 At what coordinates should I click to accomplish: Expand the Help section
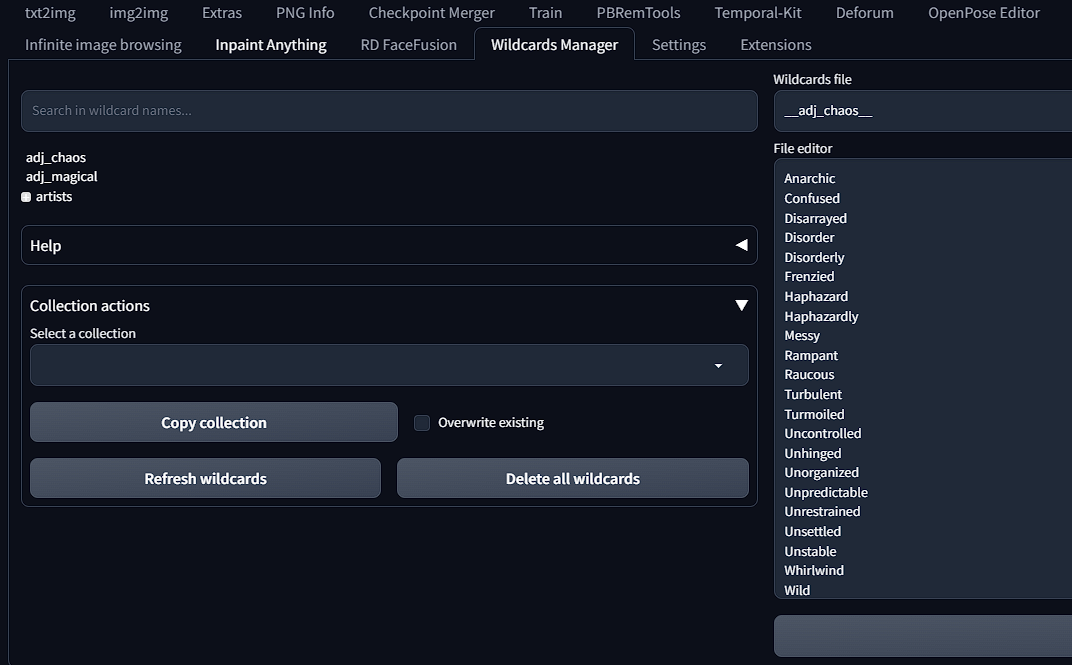(x=741, y=245)
